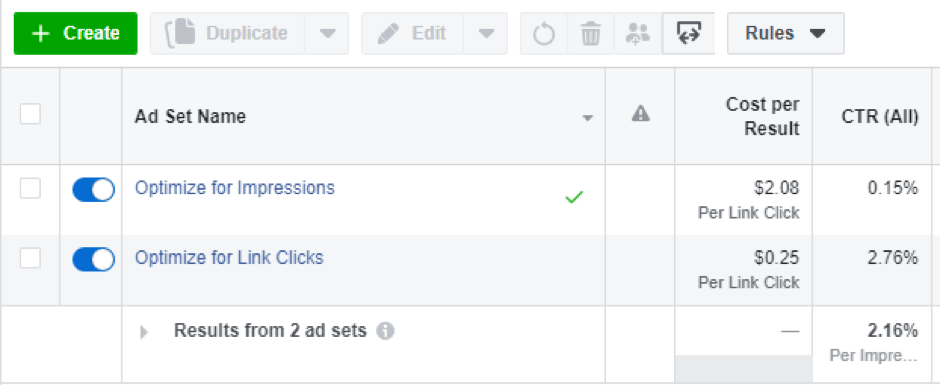Screen dimensions: 940x385
Task: Expand Results from 2 ad sets row
Action: click(143, 332)
